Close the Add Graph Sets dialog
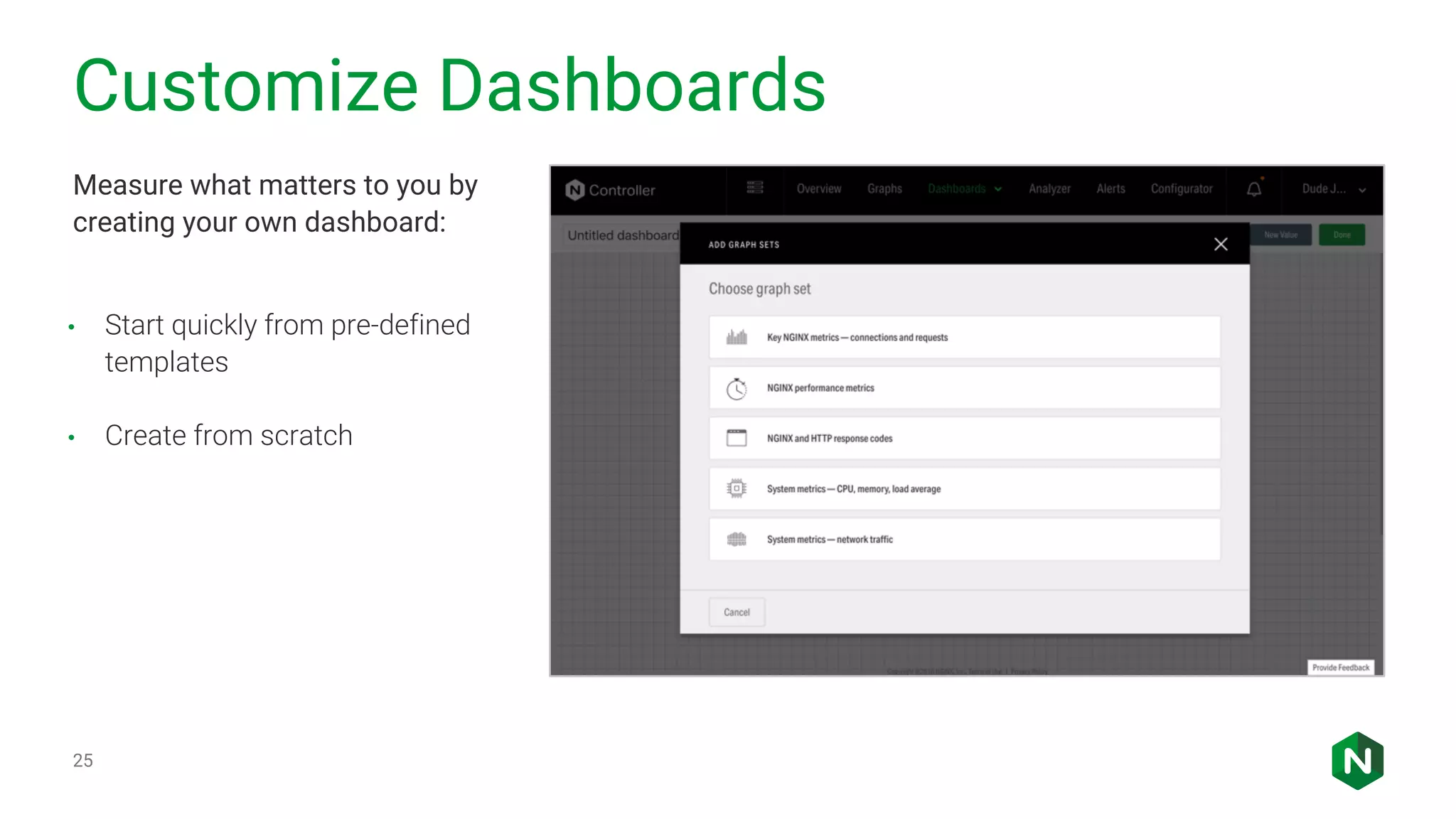This screenshot has height=819, width=1456. [x=1221, y=245]
